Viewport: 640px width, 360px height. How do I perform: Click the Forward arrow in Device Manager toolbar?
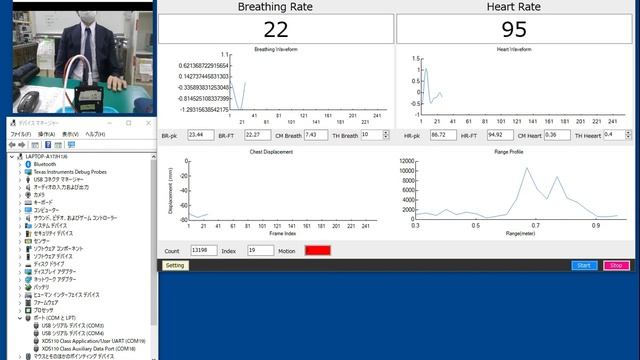[x=22, y=145]
